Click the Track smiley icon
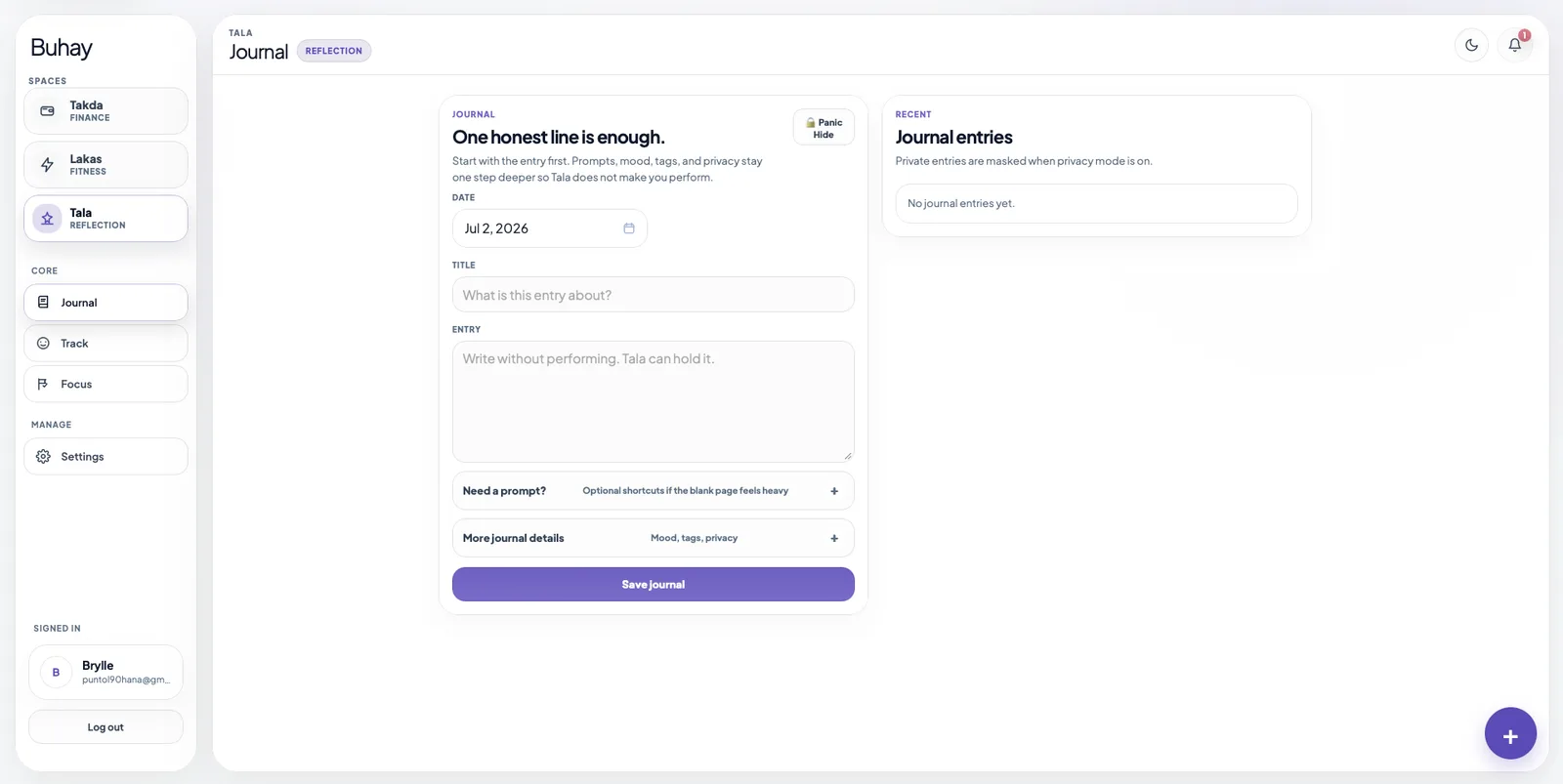The height and width of the screenshot is (784, 1563). click(43, 344)
